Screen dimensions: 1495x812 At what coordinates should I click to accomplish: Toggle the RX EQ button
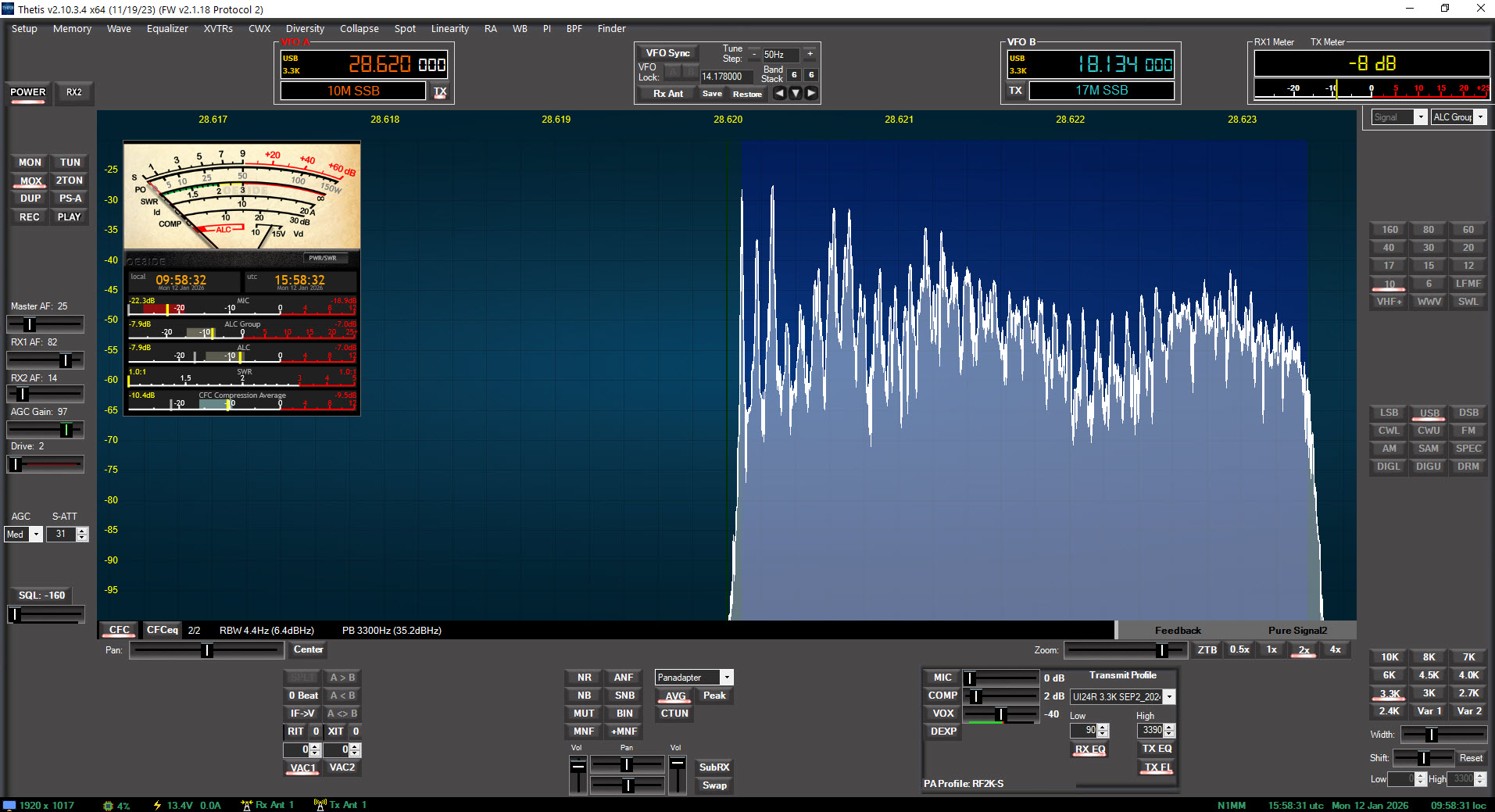pos(1089,749)
